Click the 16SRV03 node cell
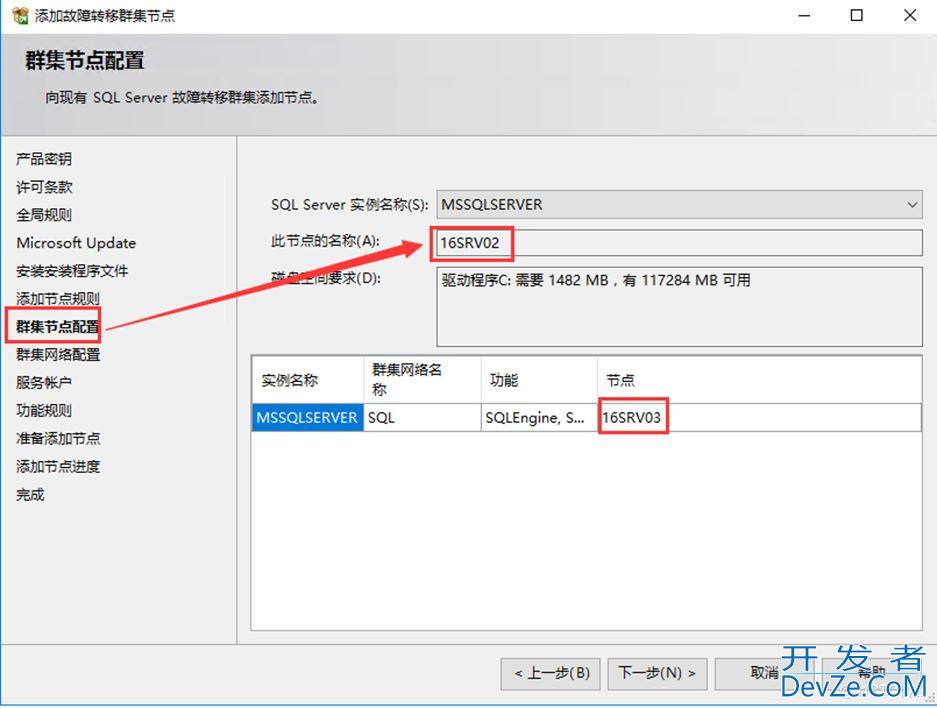 760,418
